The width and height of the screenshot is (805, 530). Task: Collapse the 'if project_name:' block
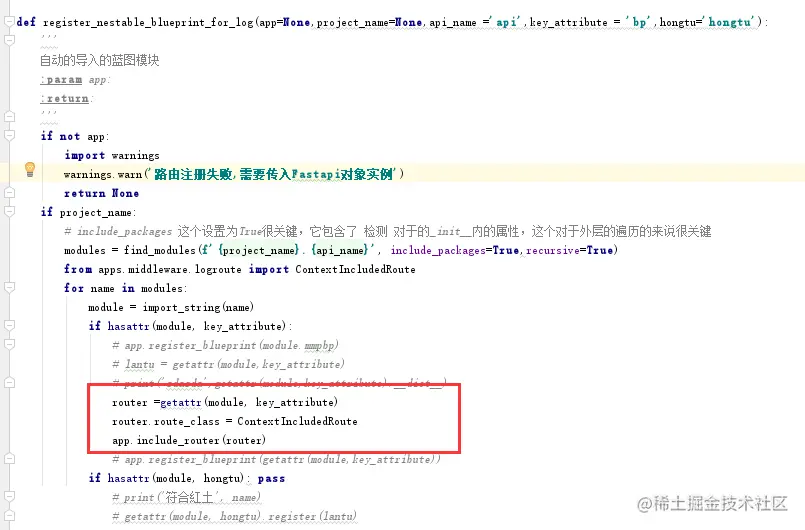tap(9, 212)
